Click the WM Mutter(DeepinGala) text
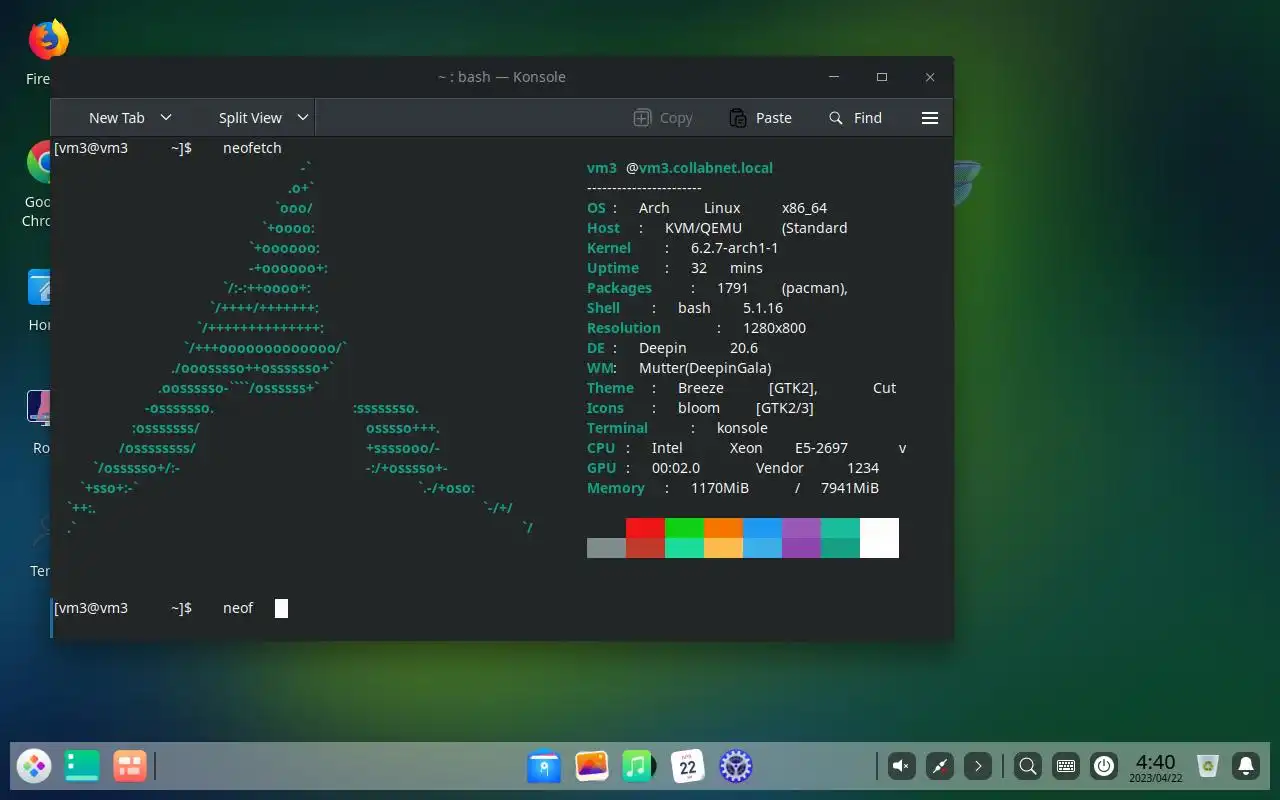The height and width of the screenshot is (800, 1280). [x=705, y=368]
